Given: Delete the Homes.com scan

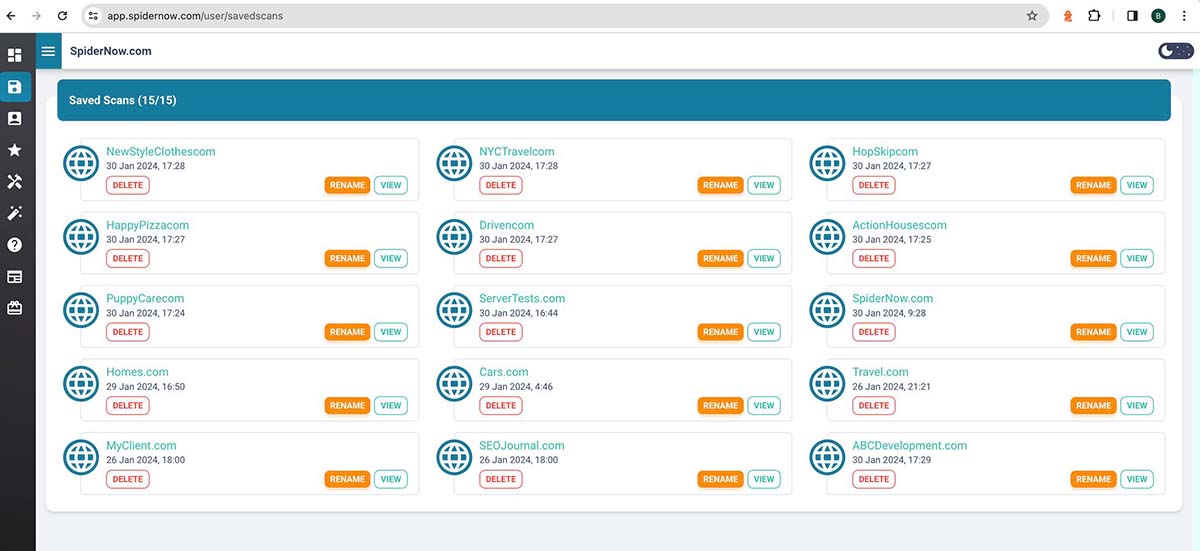Looking at the screenshot, I should tap(128, 405).
